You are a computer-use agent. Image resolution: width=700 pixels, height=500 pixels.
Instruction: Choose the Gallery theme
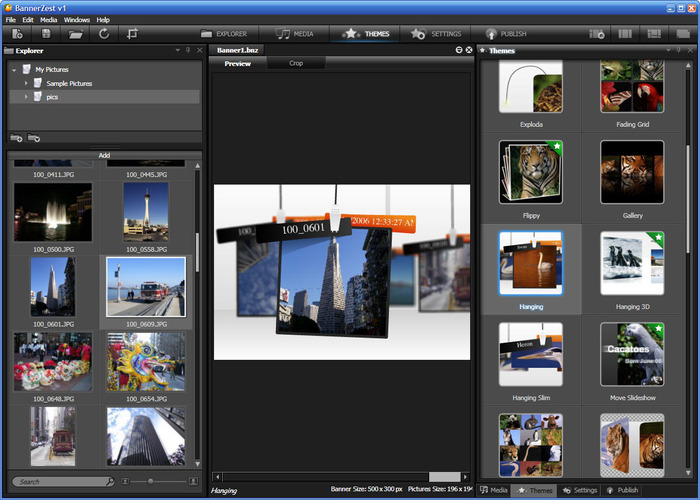point(632,172)
